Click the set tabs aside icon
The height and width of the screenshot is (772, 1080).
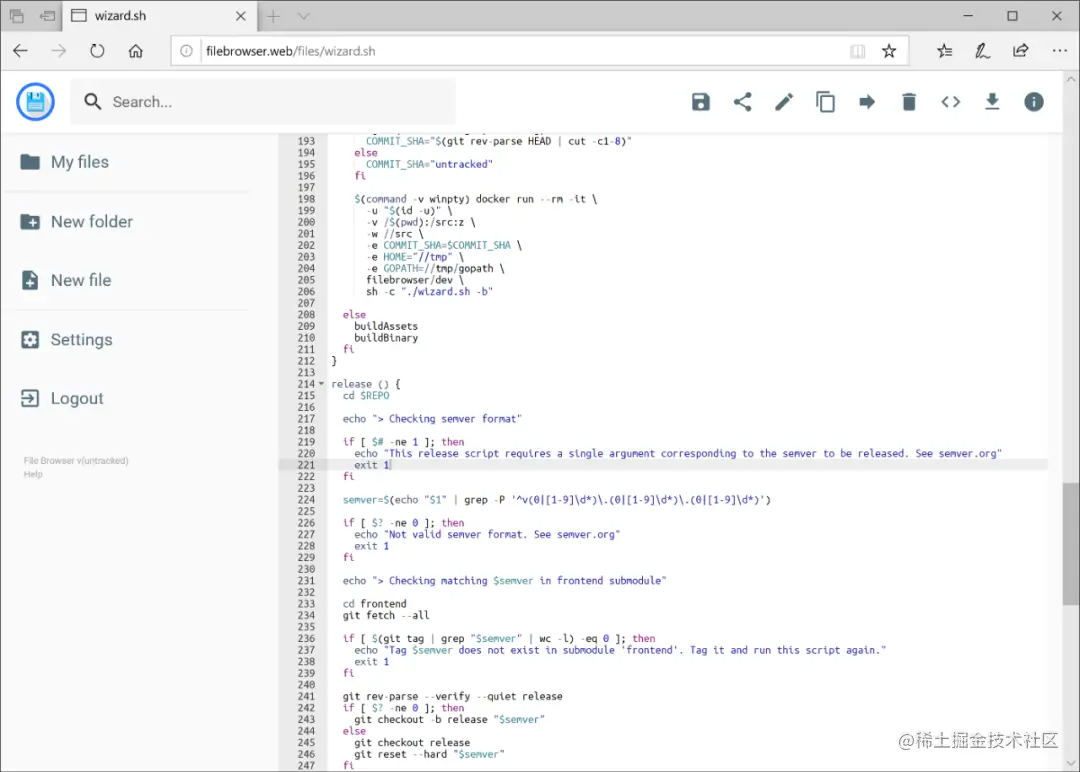(x=48, y=16)
